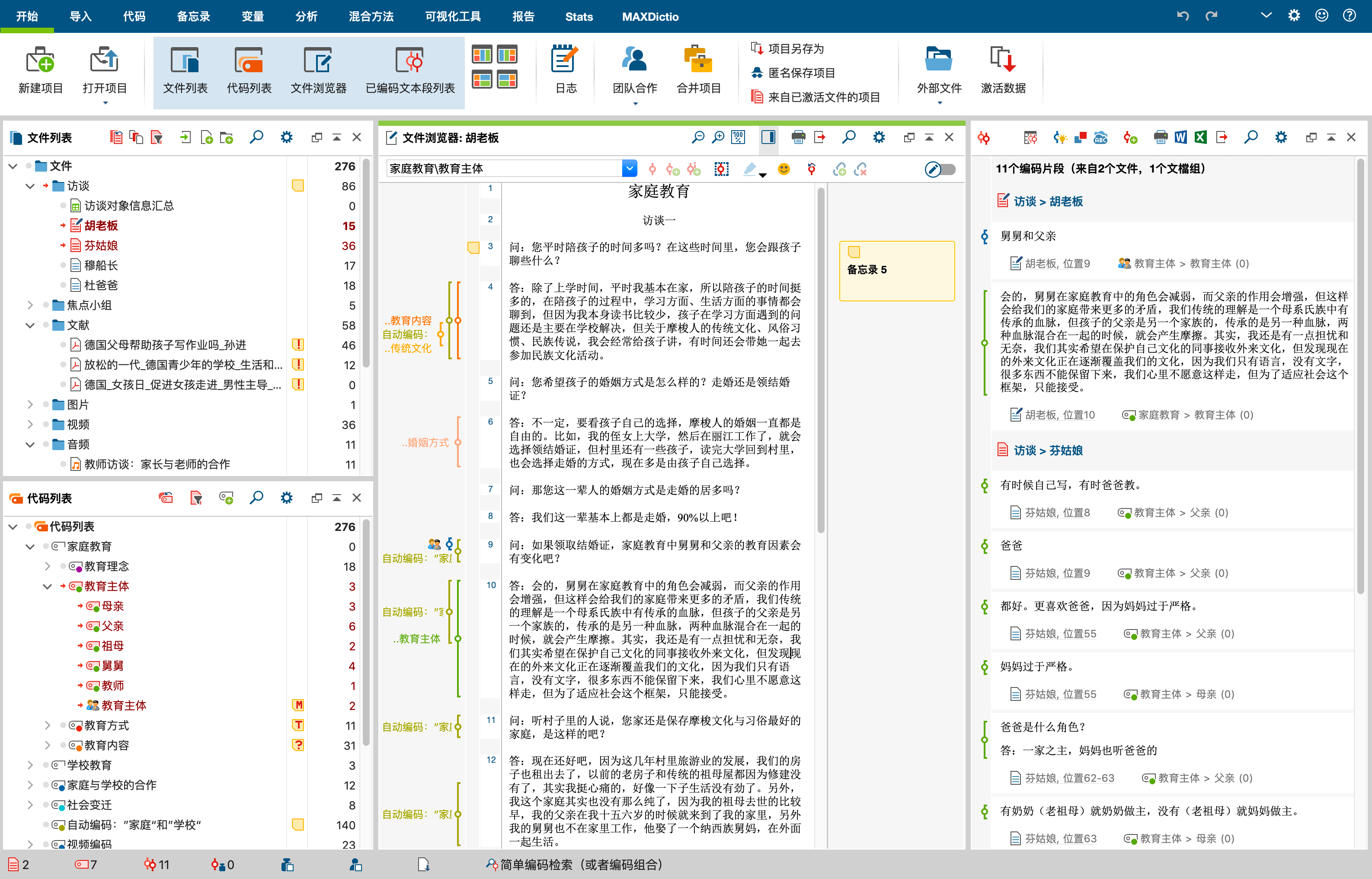Screen dimensions: 1372x879
Task: Open the Logbook (日志)
Action: click(x=566, y=70)
